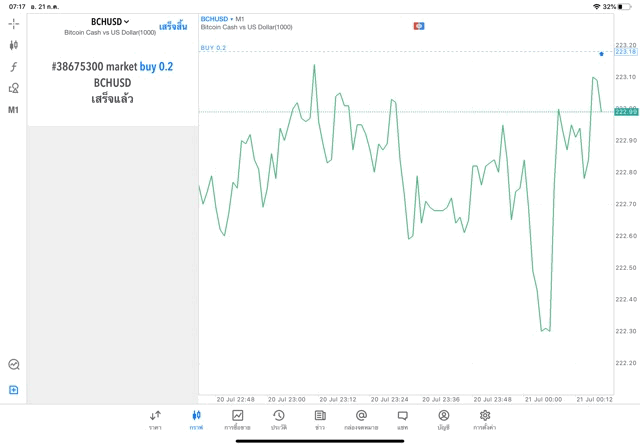Image resolution: width=640 pixels, height=447 pixels.
Task: Open chart type candlestick icon
Action: [x=14, y=45]
